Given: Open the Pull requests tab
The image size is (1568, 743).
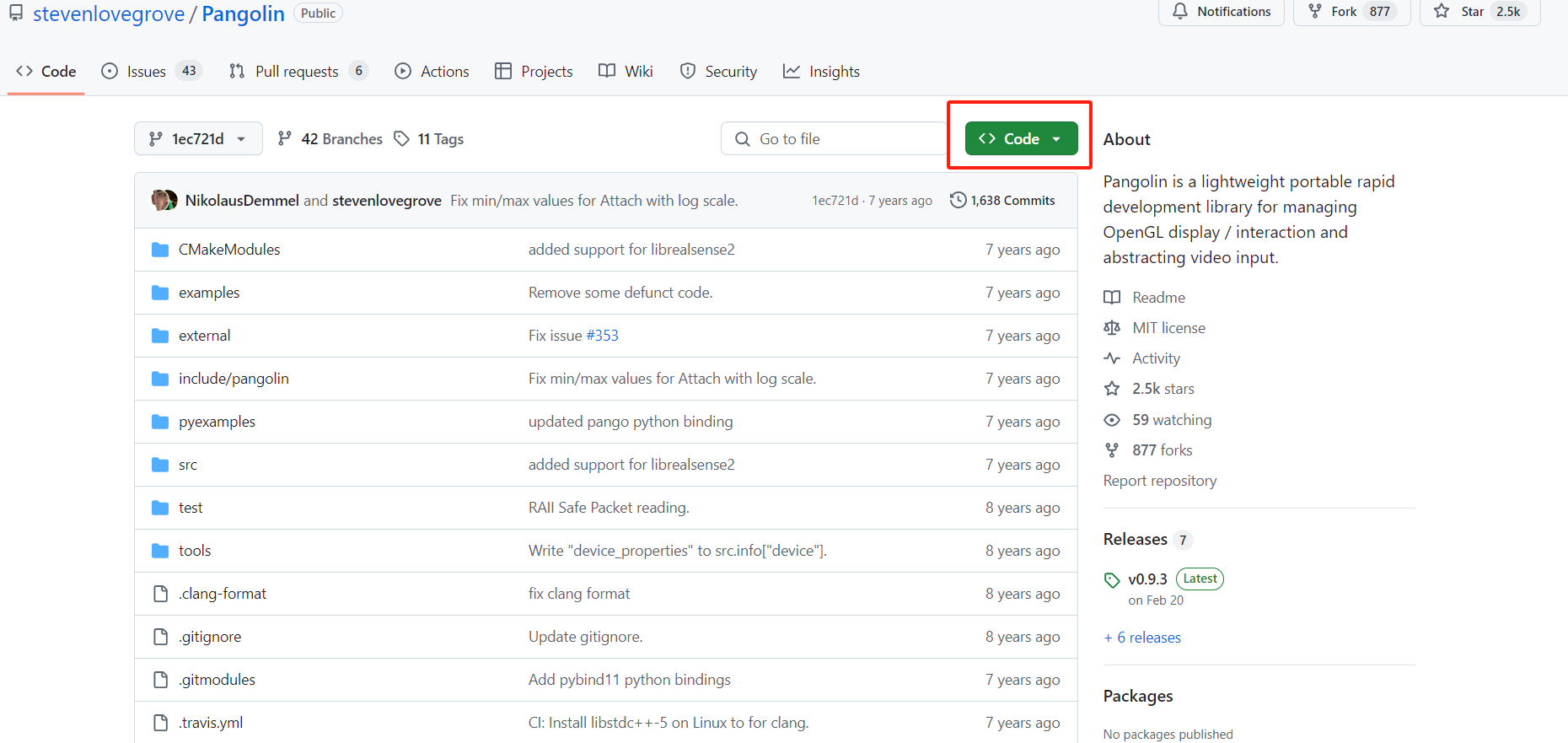Looking at the screenshot, I should [x=298, y=72].
